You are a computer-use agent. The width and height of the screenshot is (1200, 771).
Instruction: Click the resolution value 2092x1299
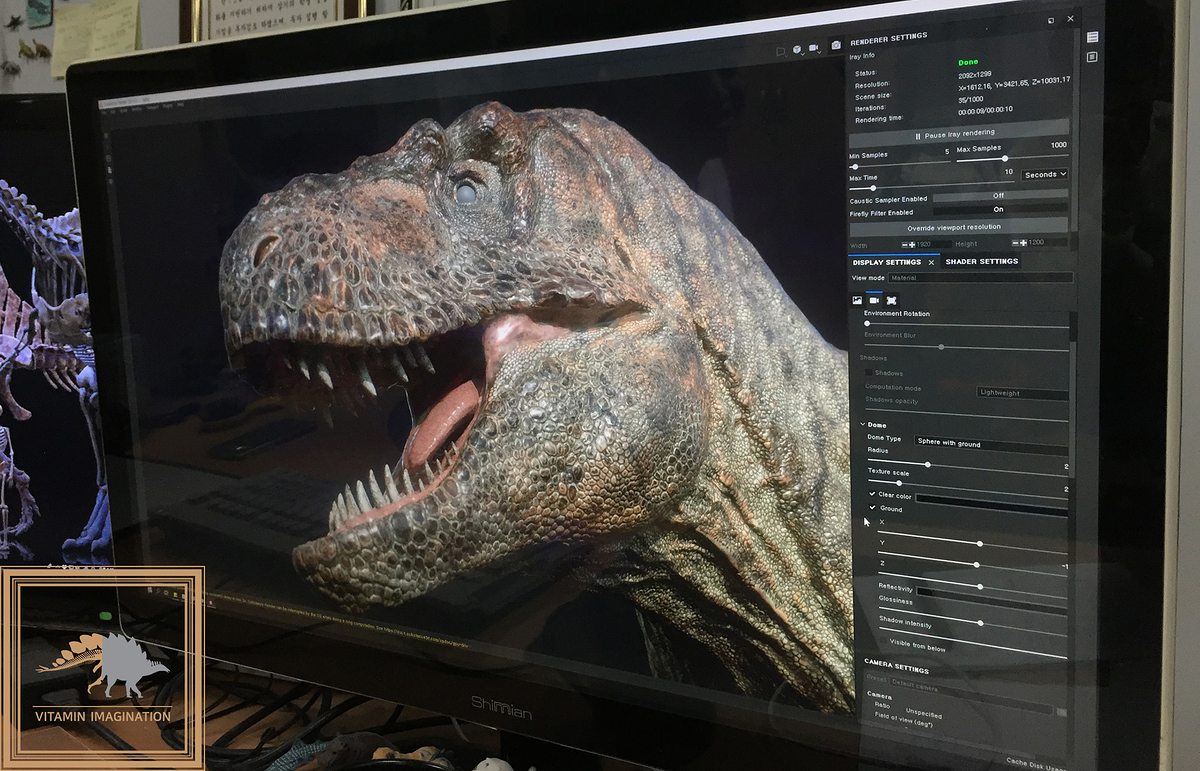point(977,75)
